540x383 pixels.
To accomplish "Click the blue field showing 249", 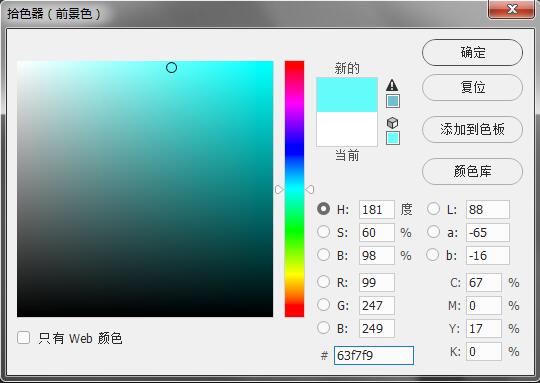I will [376, 329].
